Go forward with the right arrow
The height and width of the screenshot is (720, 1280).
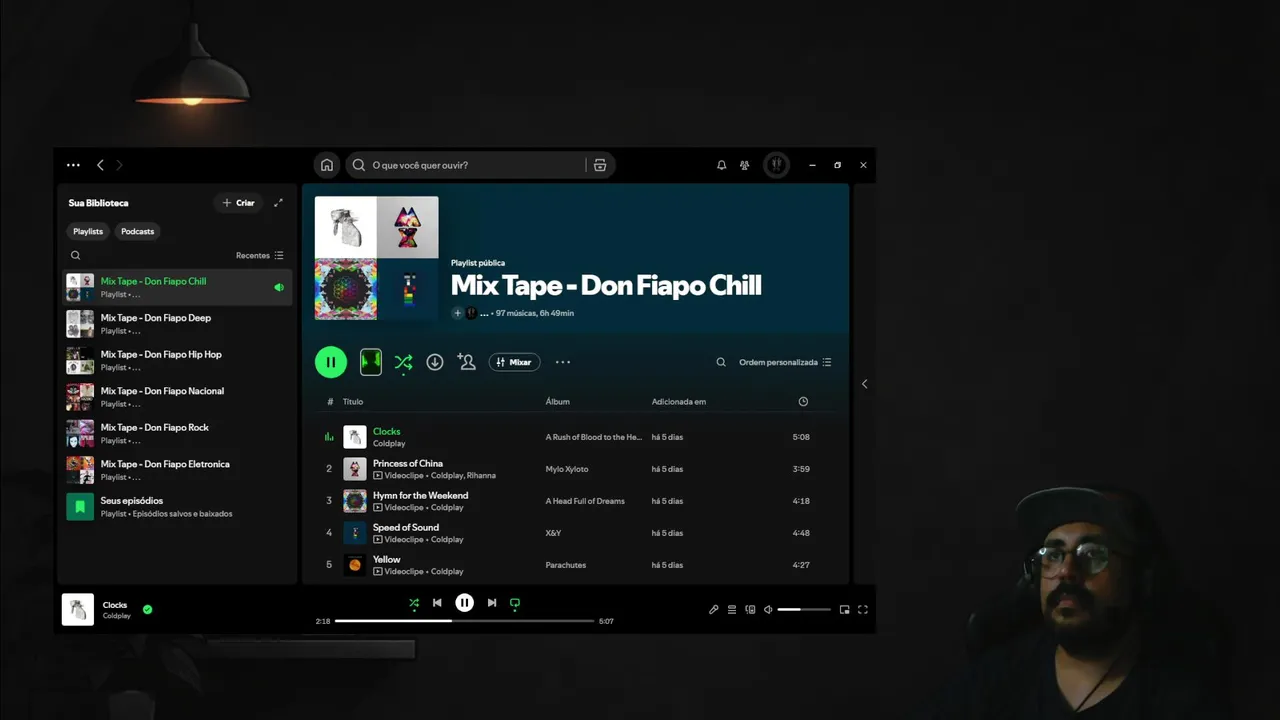pos(119,165)
